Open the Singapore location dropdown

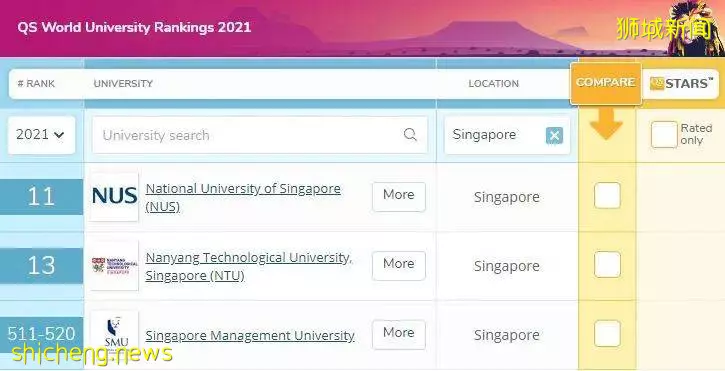507,135
